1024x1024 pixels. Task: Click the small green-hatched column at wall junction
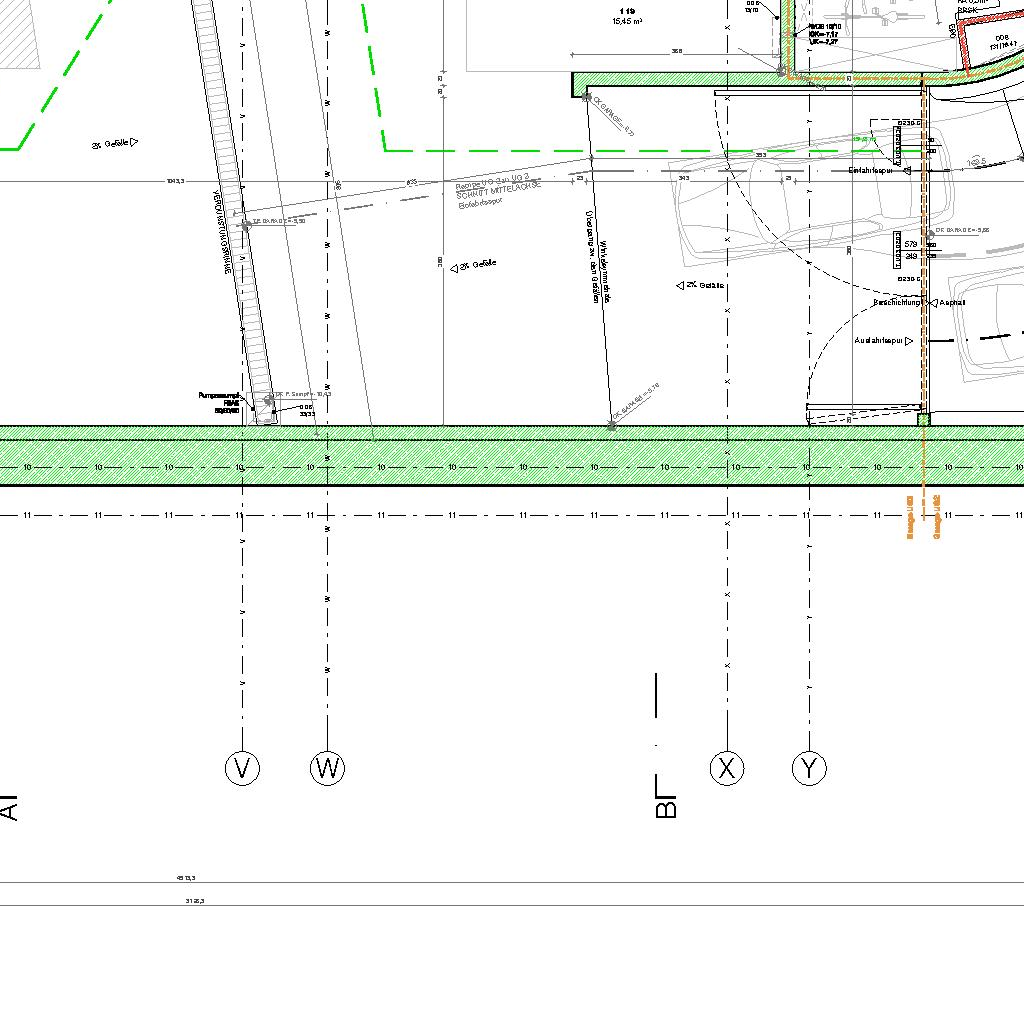coord(923,419)
